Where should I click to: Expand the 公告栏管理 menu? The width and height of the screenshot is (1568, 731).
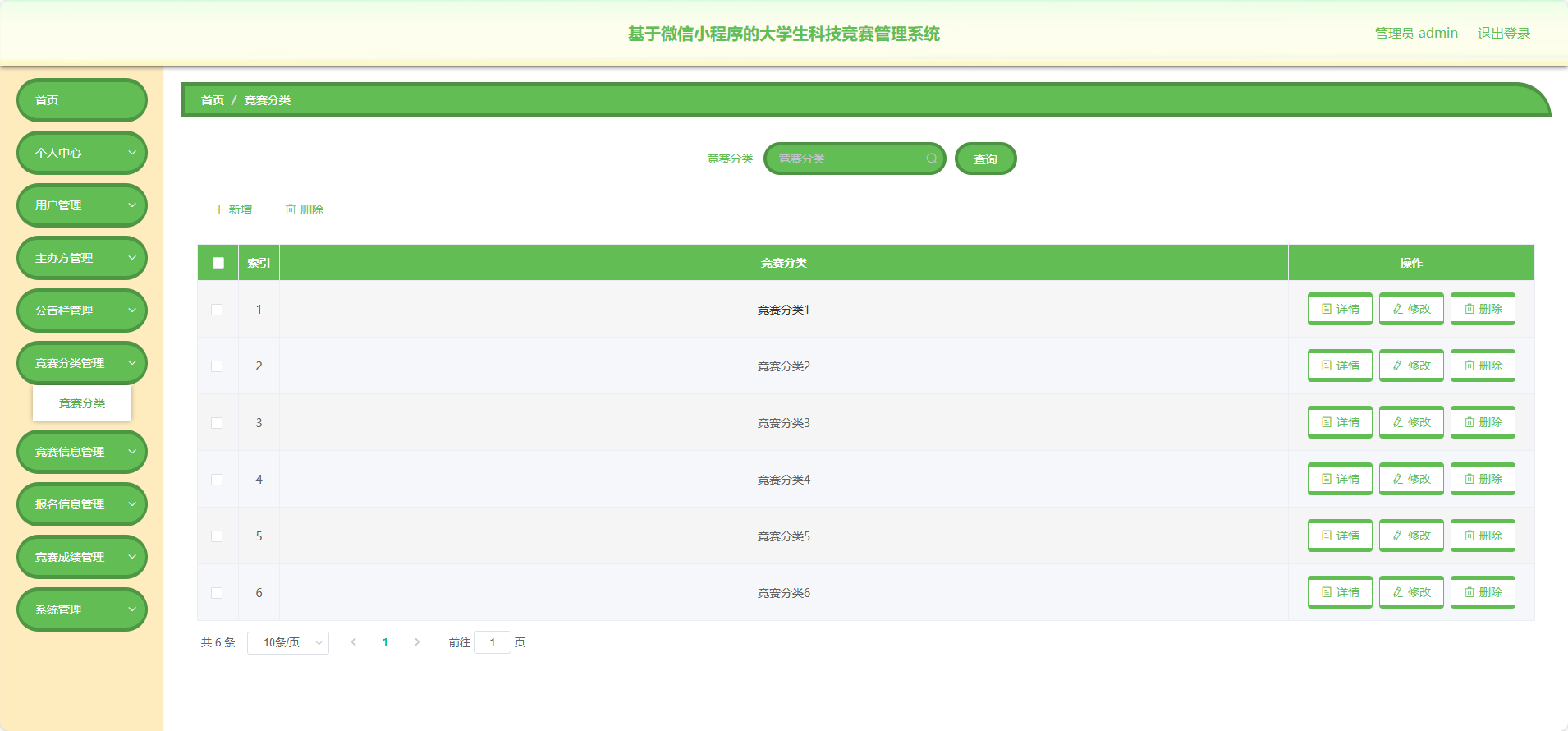82,310
